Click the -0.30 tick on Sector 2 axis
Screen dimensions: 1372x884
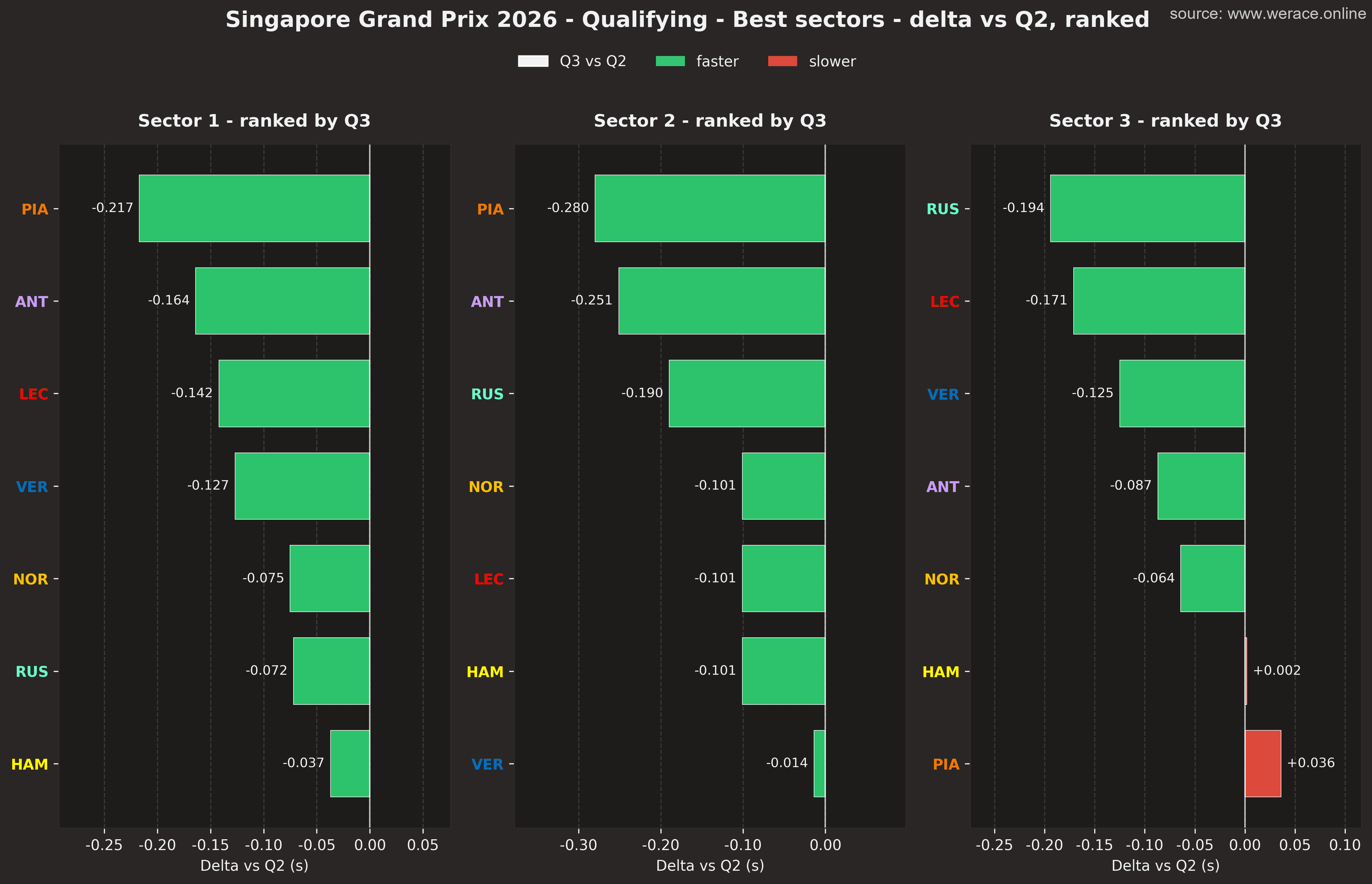tap(579, 845)
